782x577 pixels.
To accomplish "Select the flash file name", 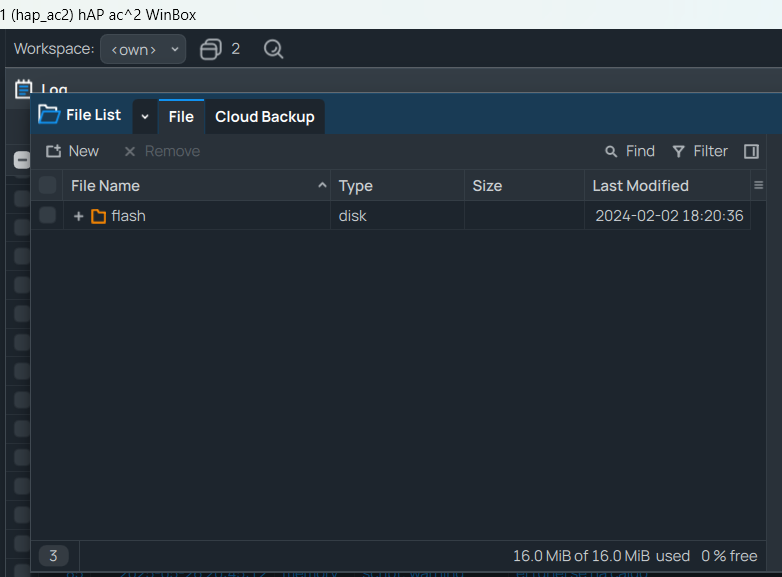I will 129,216.
